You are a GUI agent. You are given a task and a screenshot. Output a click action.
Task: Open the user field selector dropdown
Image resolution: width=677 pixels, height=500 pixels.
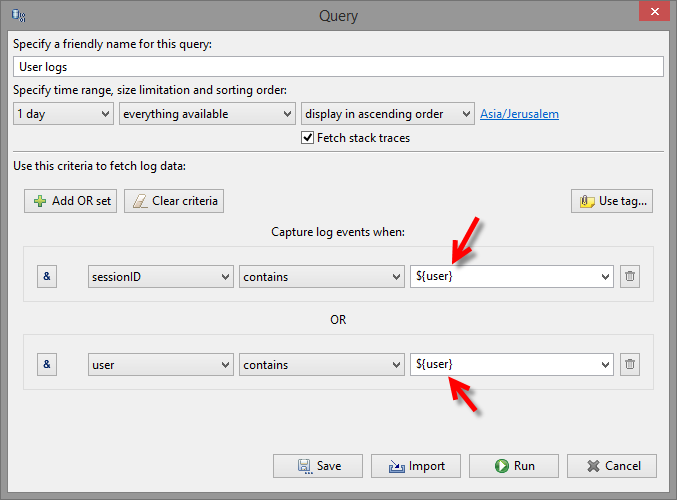coord(161,365)
